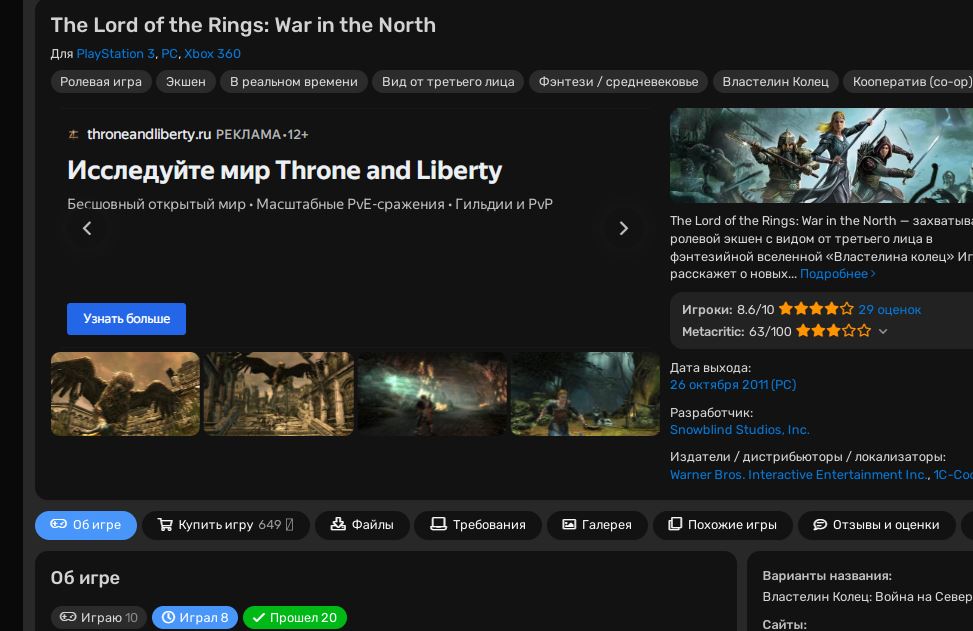Toggle the Играю 10 status

point(99,617)
